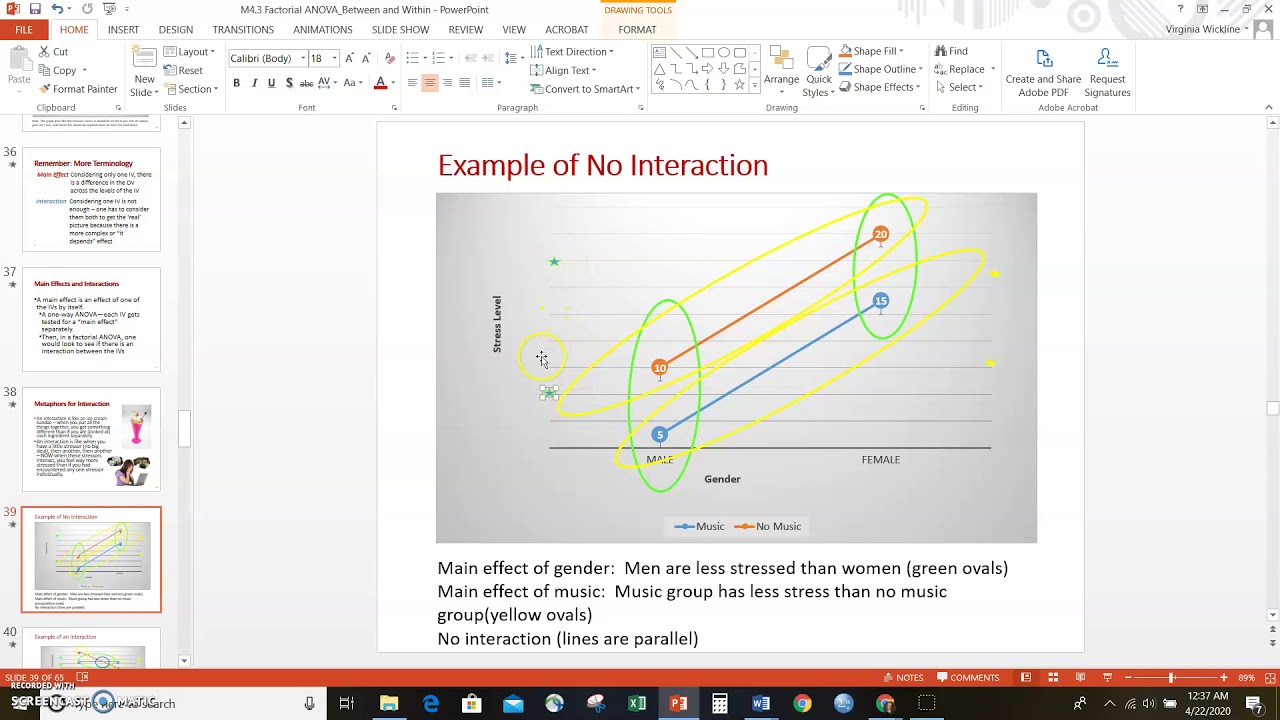Expand the shapes gallery More arrow
Image resolution: width=1280 pixels, height=720 pixels.
click(x=754, y=87)
